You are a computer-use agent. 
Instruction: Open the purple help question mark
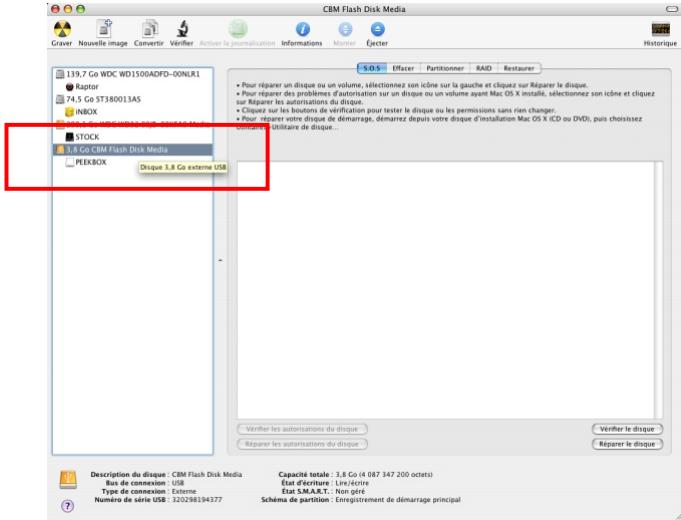pyautogui.click(x=67, y=506)
